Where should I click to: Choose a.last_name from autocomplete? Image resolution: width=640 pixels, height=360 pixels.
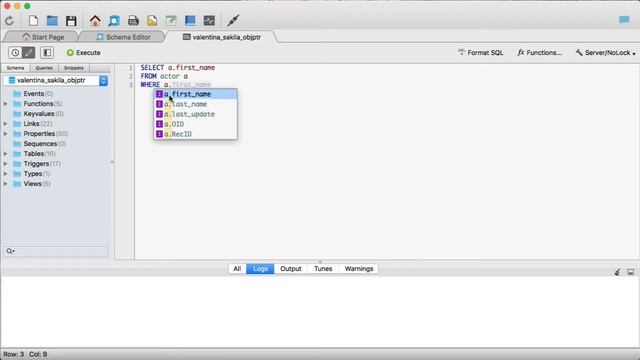tap(196, 104)
